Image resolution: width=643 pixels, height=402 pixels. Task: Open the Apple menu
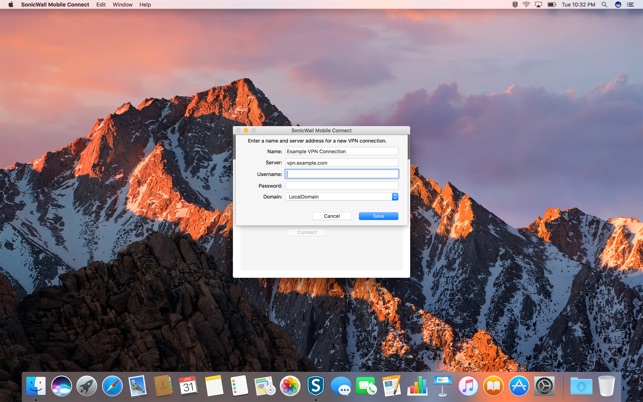point(9,5)
